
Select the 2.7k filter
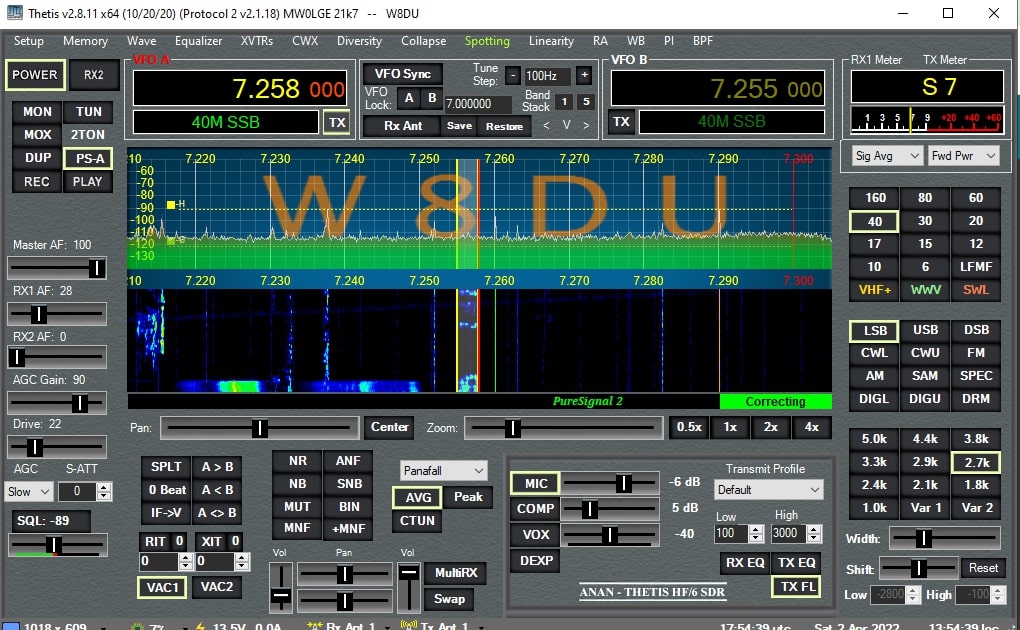pos(976,462)
